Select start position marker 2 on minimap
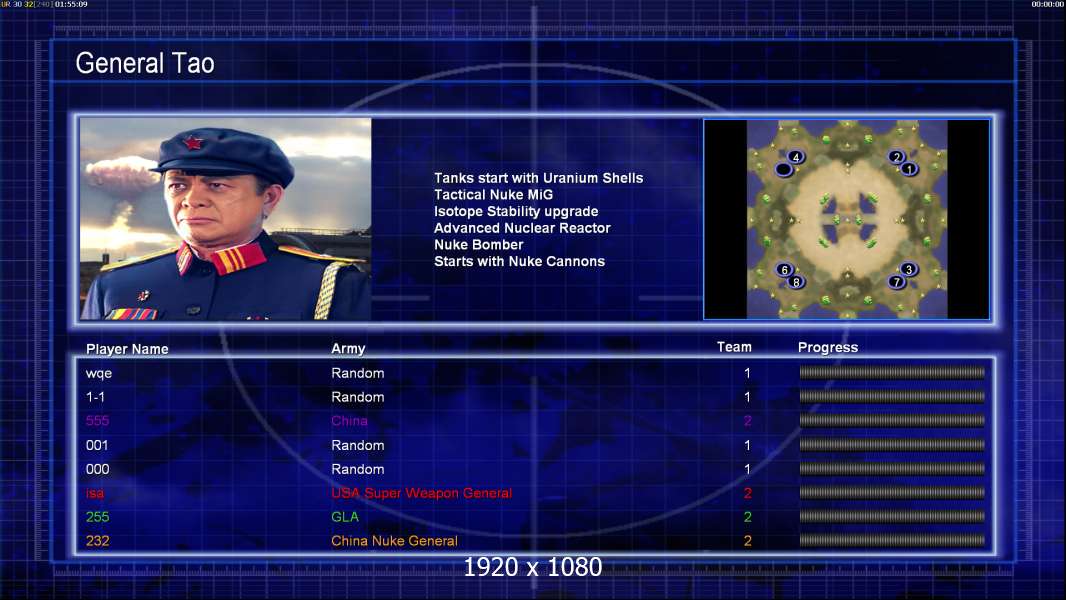 point(897,157)
